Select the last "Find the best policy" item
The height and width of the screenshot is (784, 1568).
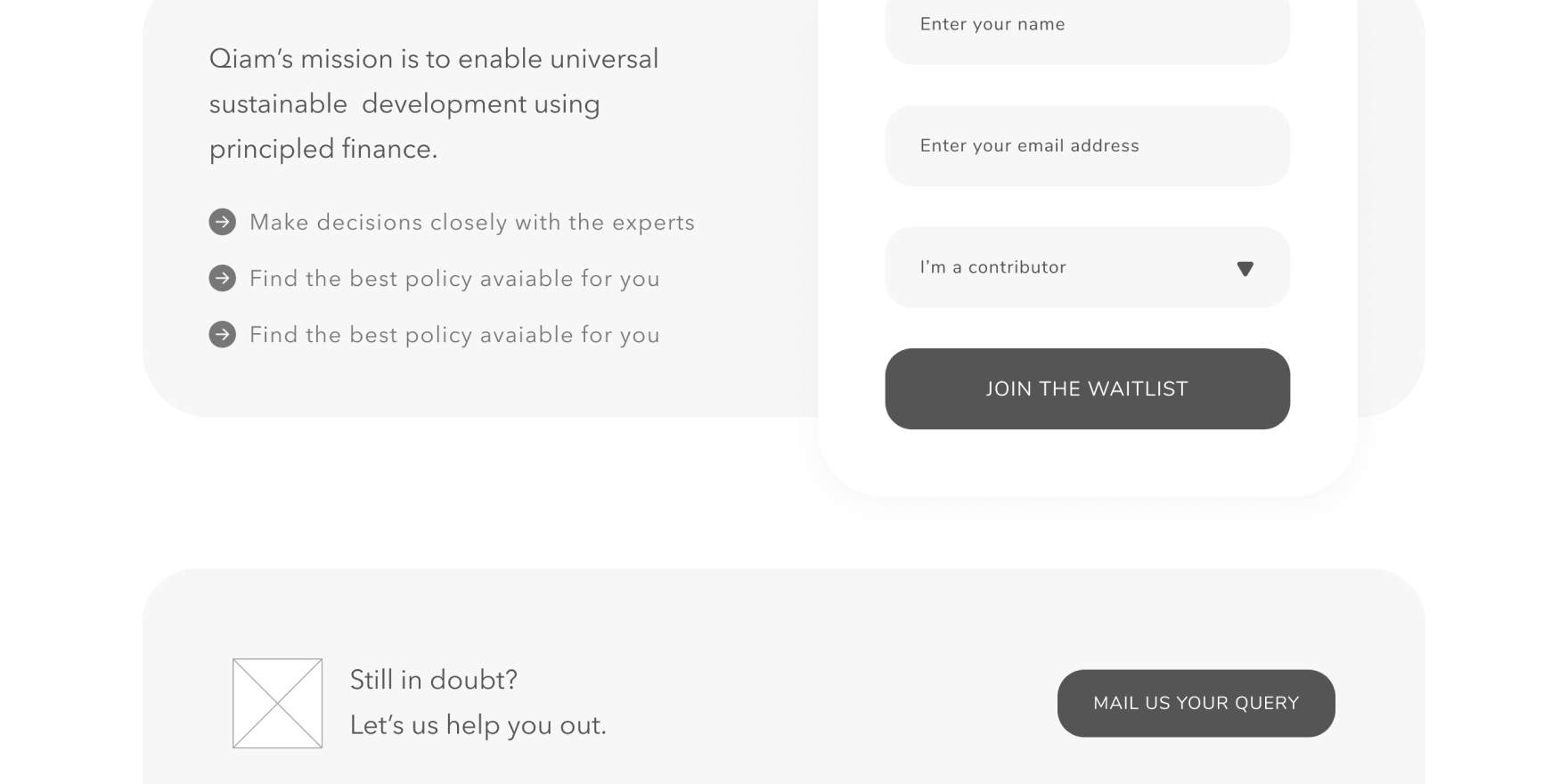[x=453, y=335]
